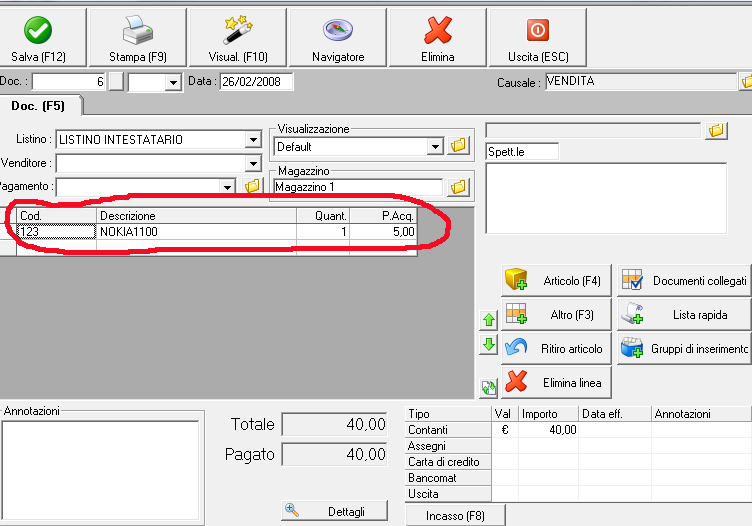This screenshot has width=752, height=526.
Task: Open Visual. (F10) wizard
Action: click(238, 37)
